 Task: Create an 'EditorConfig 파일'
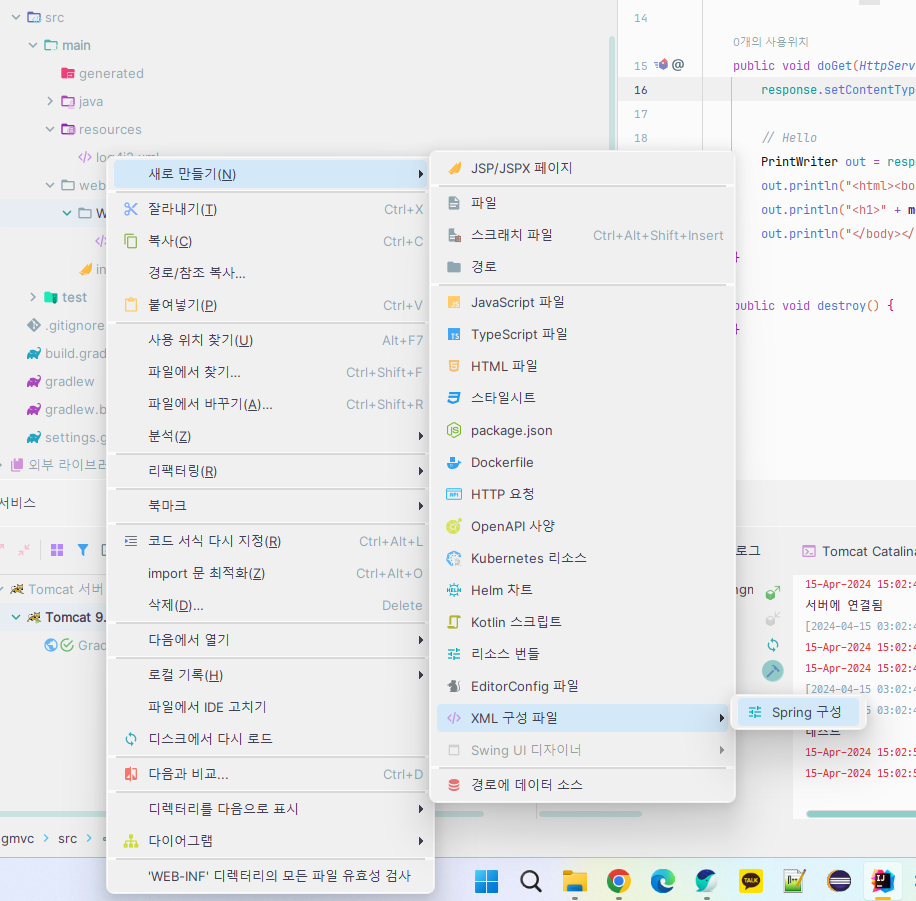click(582, 686)
